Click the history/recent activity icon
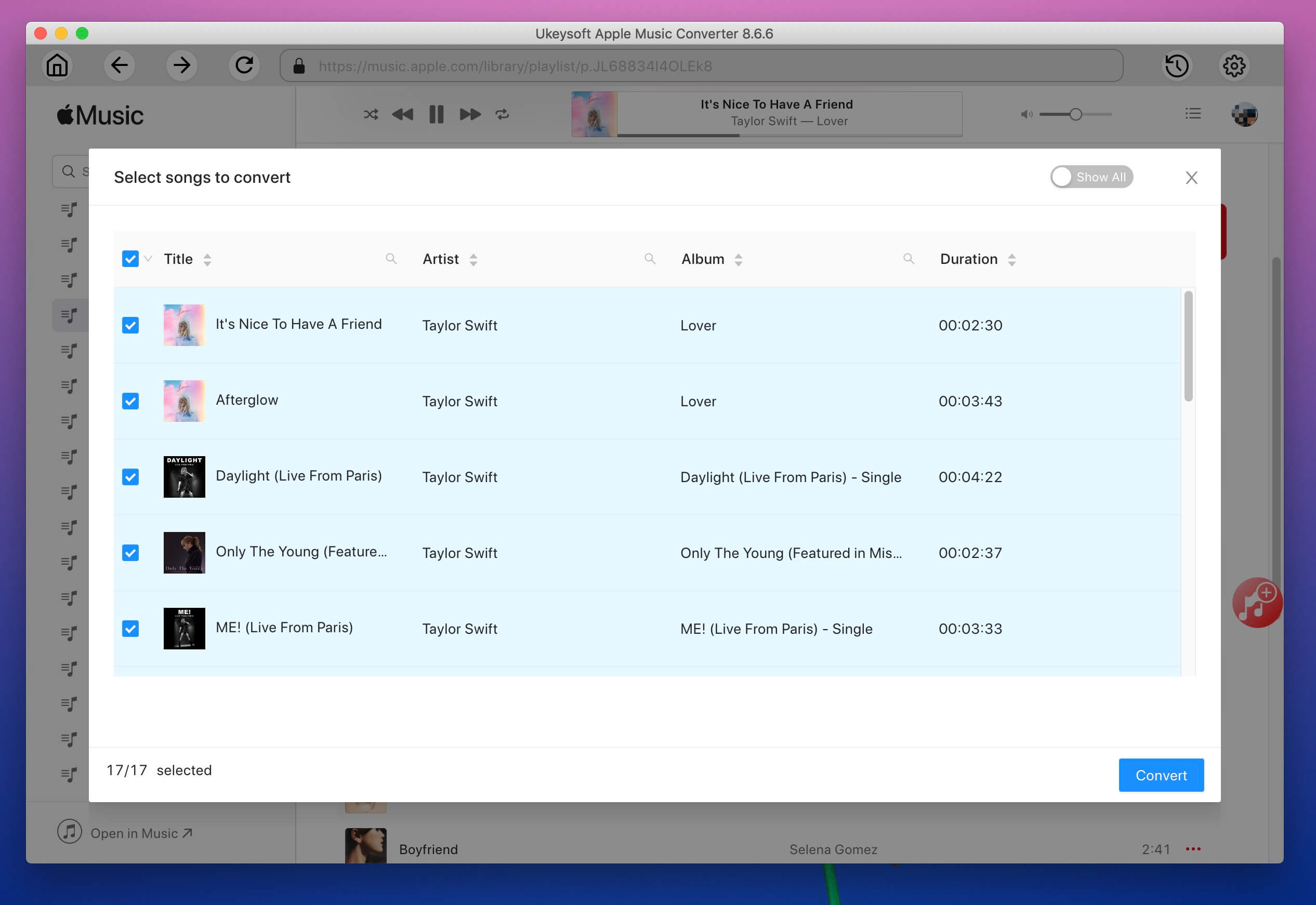 pyautogui.click(x=1178, y=66)
